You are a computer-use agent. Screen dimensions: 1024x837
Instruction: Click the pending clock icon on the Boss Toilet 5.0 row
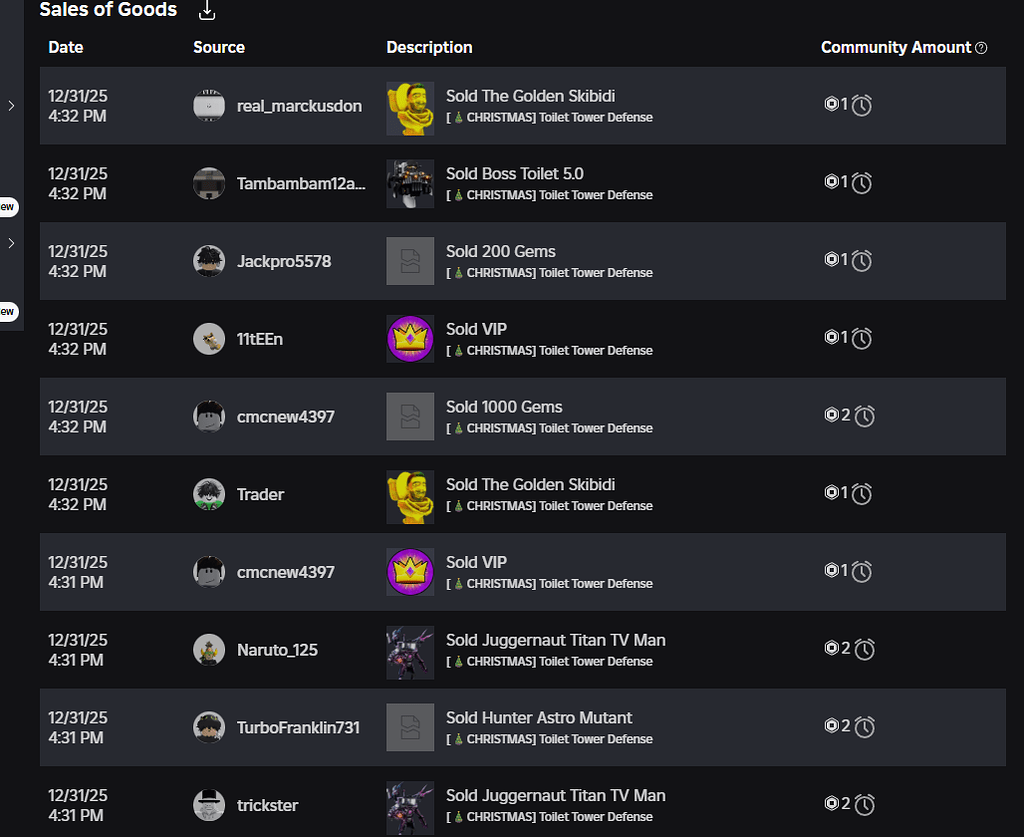pos(860,182)
